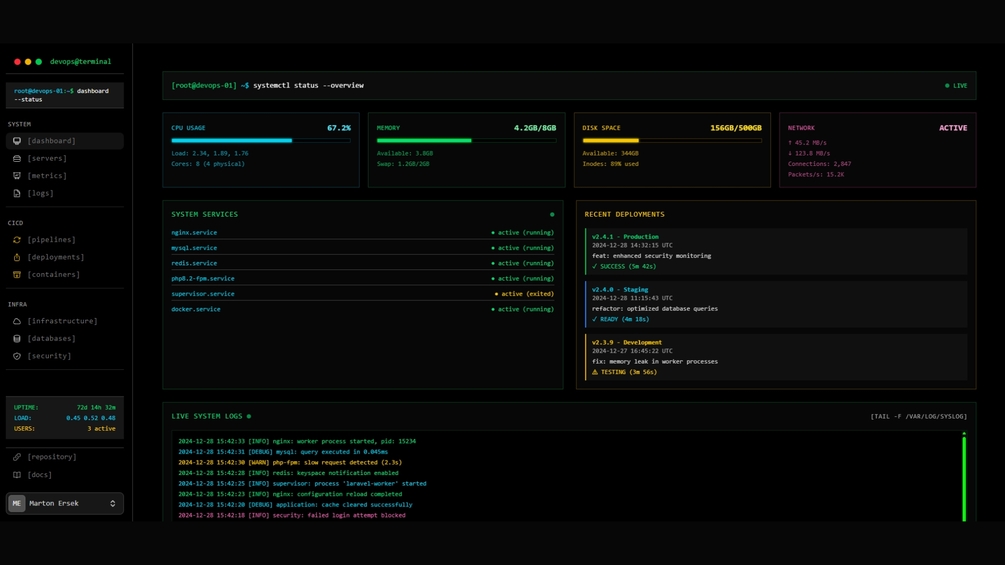Click the 67.2% CPU value
Viewport: 1005px width, 565px height.
(x=339, y=128)
